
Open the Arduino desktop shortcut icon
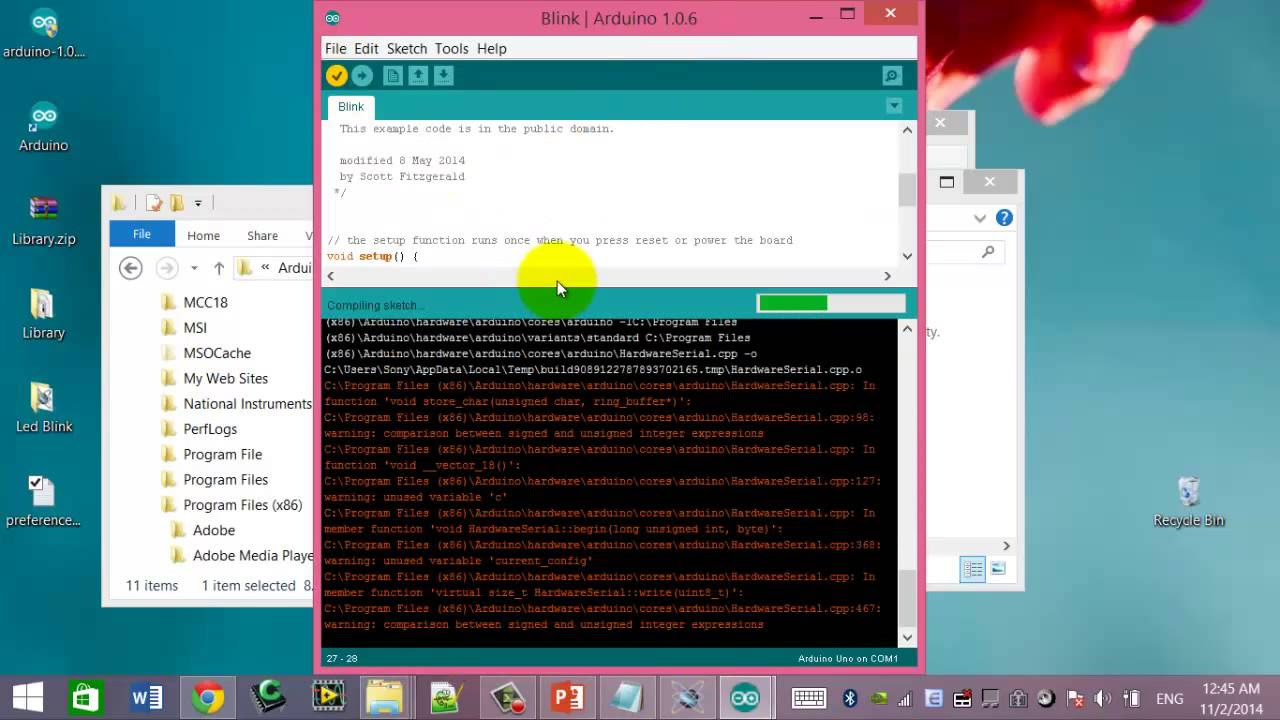[x=44, y=126]
